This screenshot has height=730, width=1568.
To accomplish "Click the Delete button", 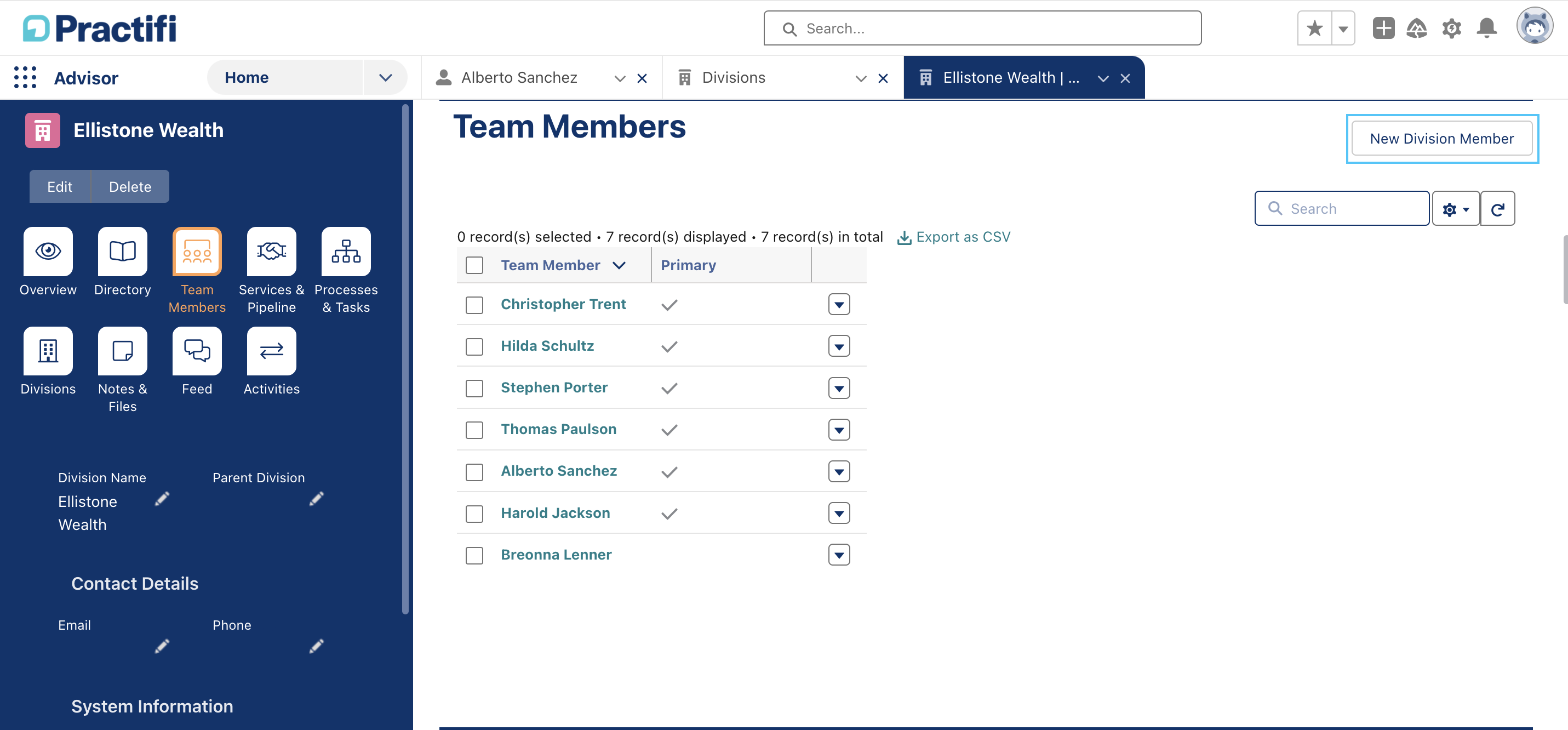I will coord(130,186).
